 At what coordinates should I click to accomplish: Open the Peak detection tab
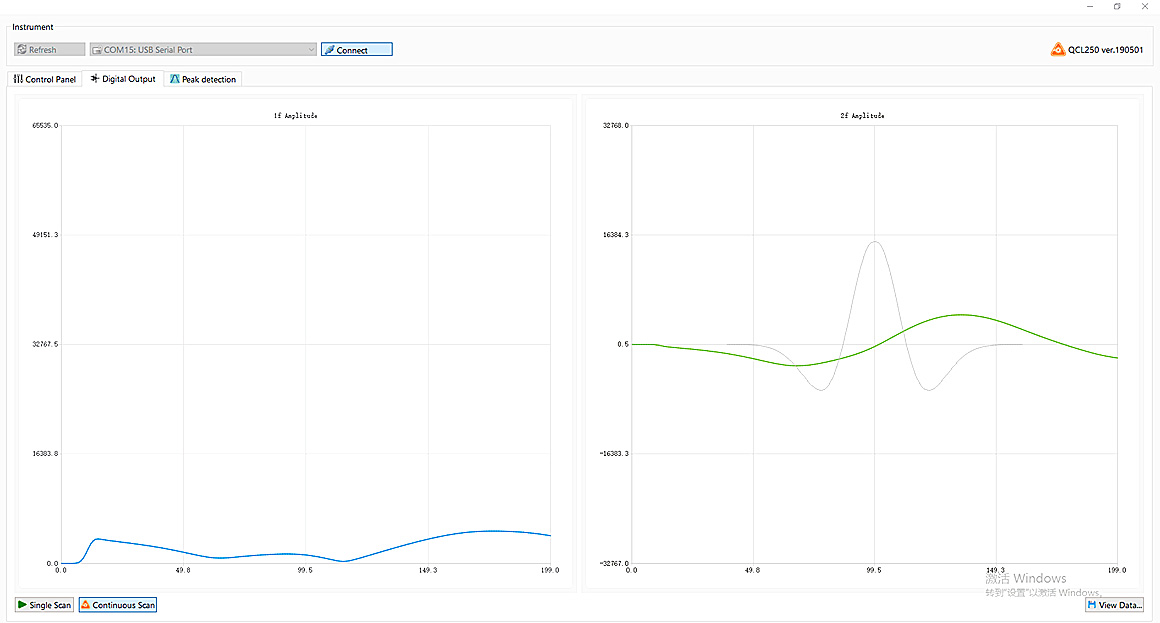coord(203,79)
